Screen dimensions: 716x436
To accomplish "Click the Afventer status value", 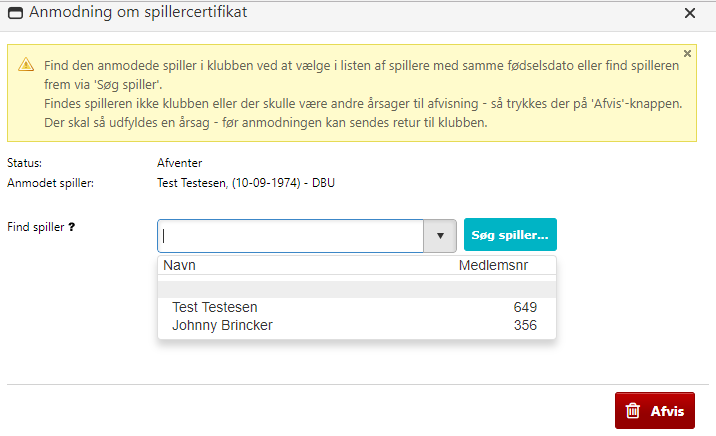I will click(x=180, y=163).
